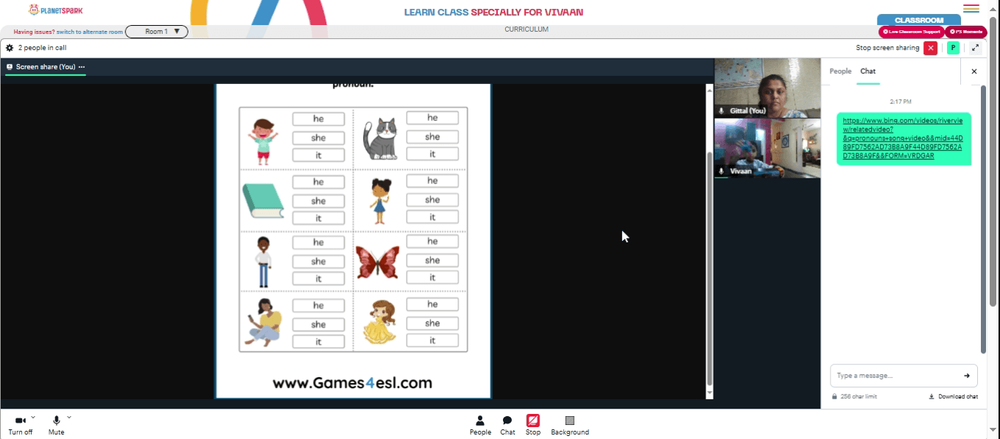The width and height of the screenshot is (1000, 439).
Task: Switch to the People tab
Action: point(840,71)
